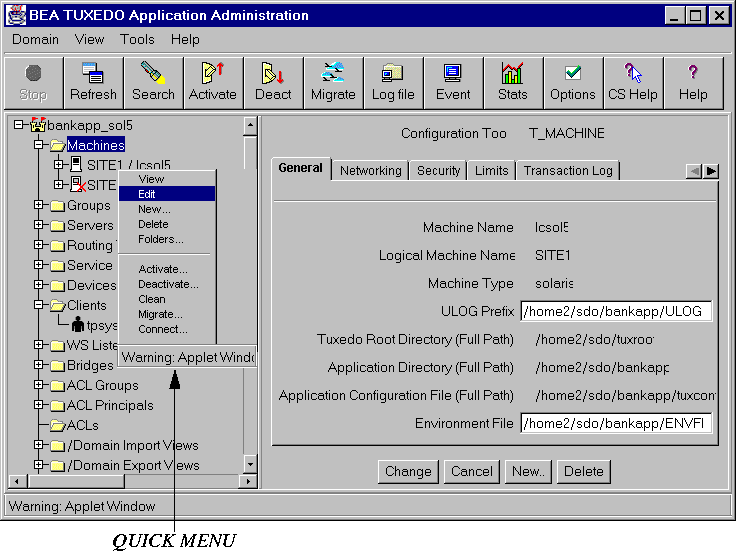Click the tree scrollbar down arrow
This screenshot has height=551, width=736.
[250, 464]
